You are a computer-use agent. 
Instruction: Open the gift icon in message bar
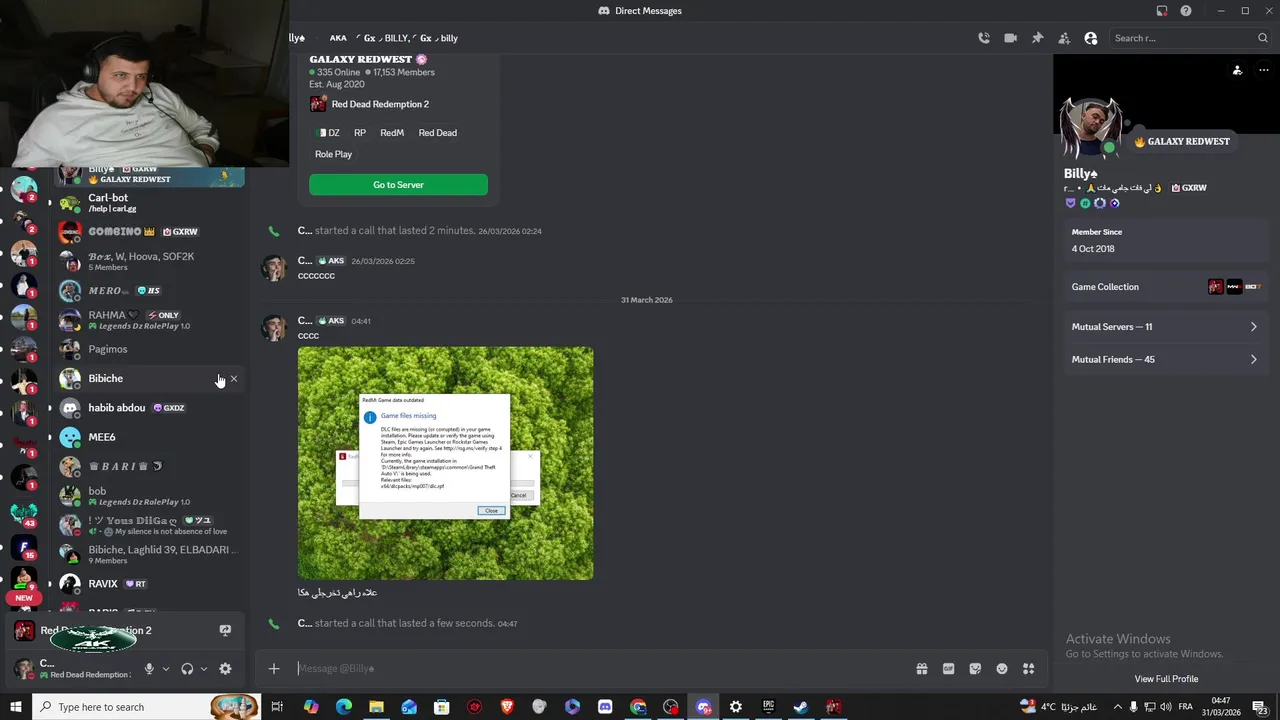[x=922, y=669]
